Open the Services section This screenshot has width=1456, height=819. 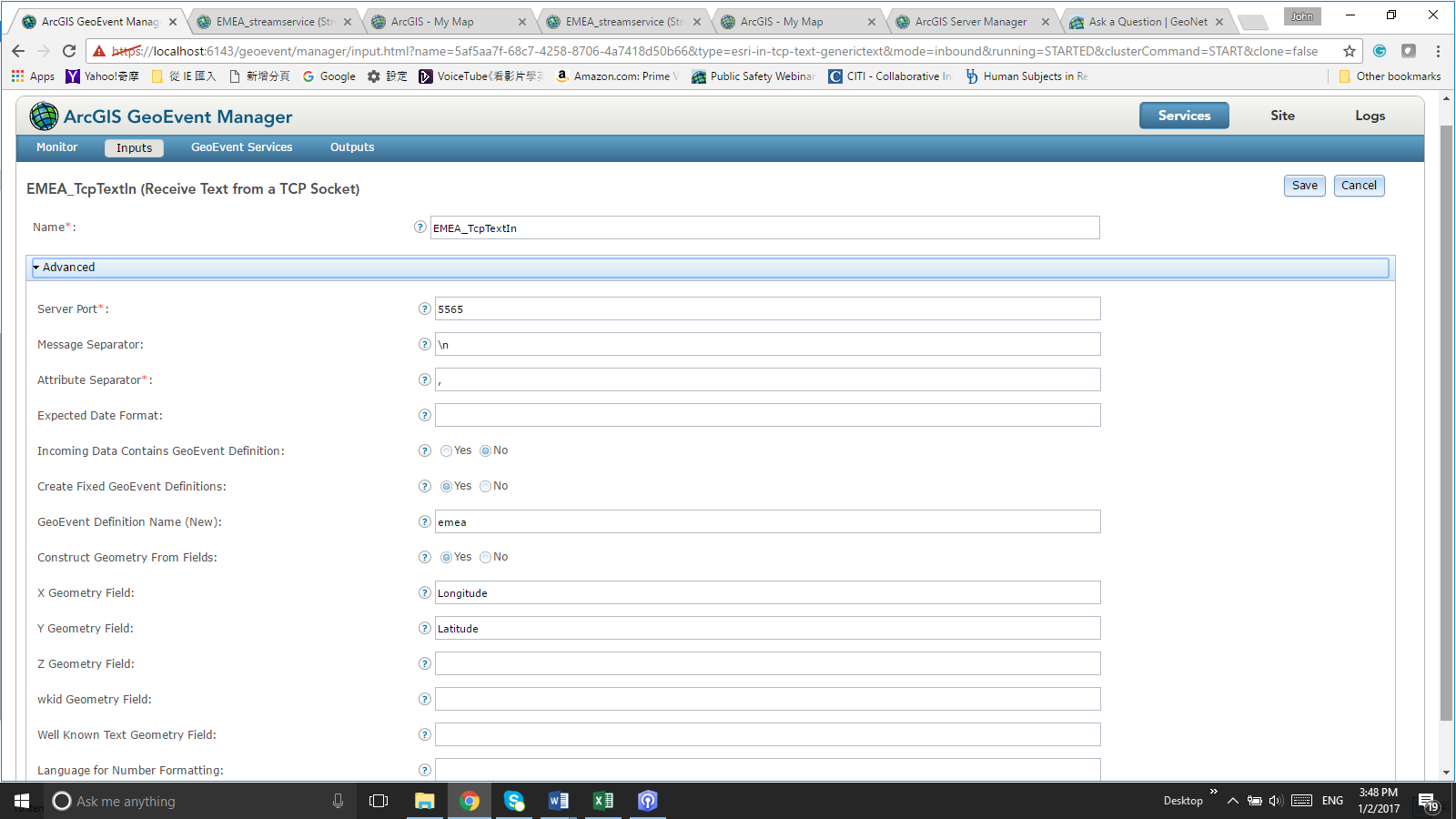[1184, 116]
